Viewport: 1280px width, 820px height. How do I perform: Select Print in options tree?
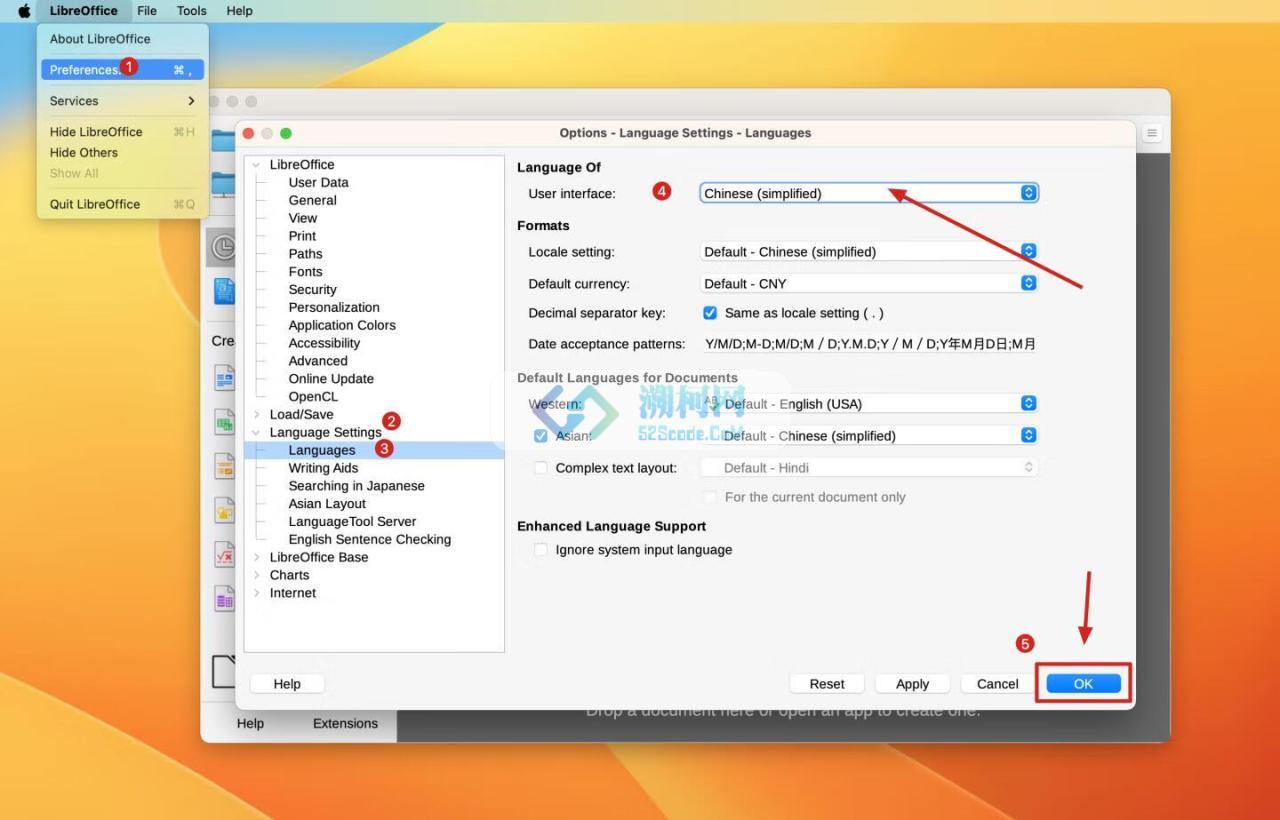pos(302,237)
